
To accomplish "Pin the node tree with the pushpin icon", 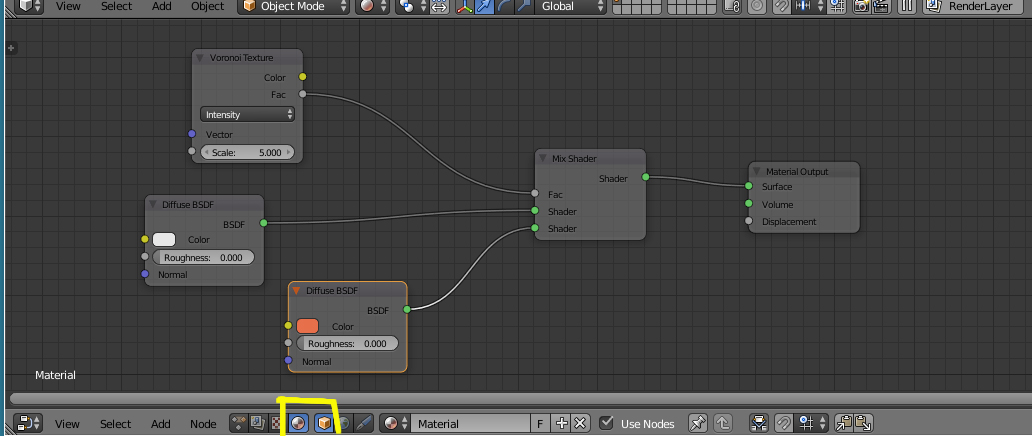I will tap(698, 424).
